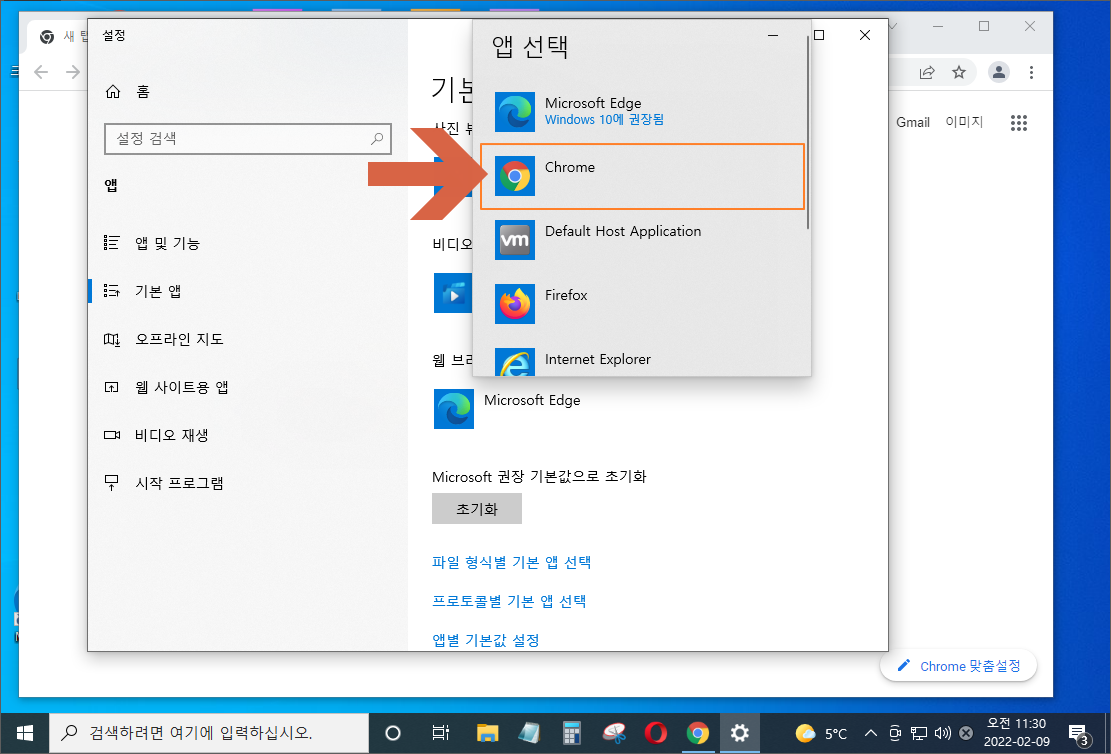Open the 이미지 link in Chrome
Screen dimensions: 1111x754
coord(964,122)
